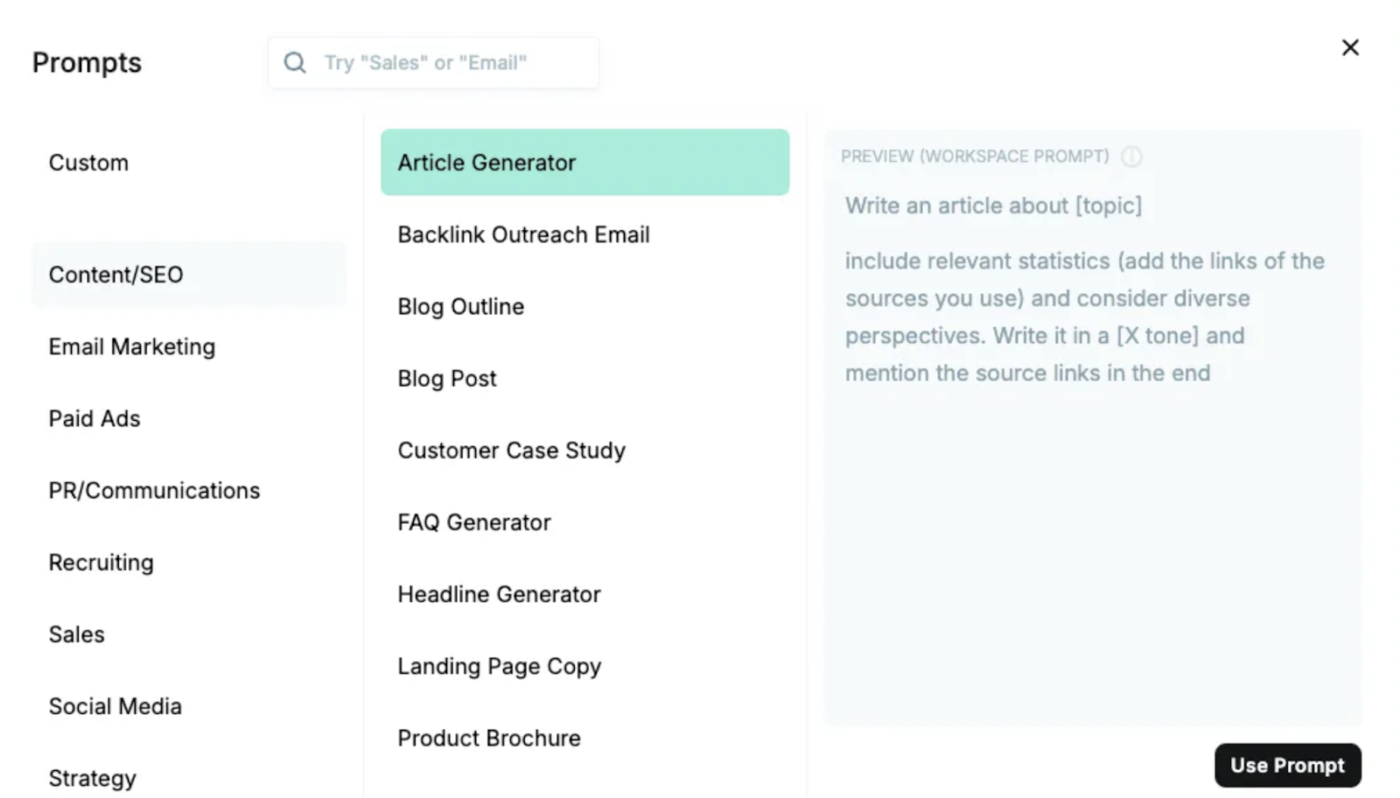Click the search magnifier icon
This screenshot has width=1400, height=798.
pyautogui.click(x=294, y=63)
